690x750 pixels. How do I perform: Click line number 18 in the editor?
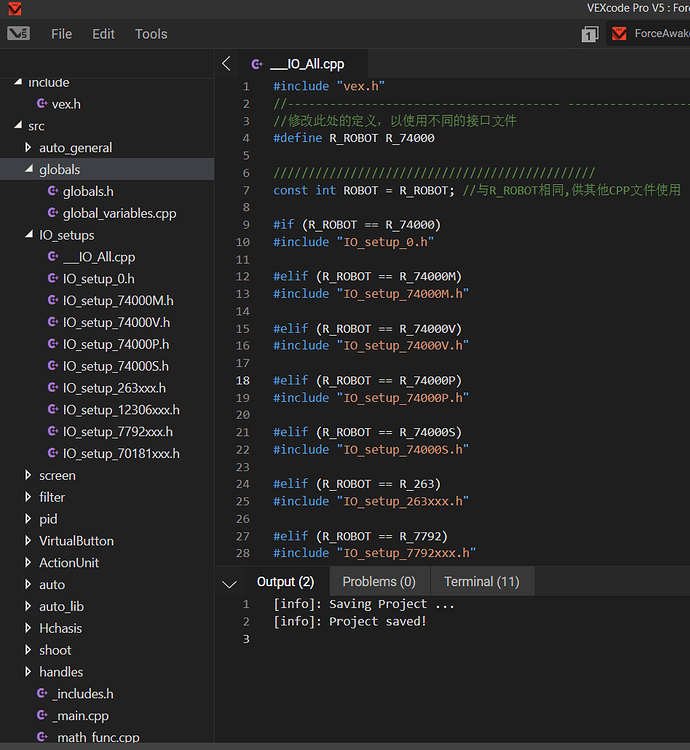[243, 380]
